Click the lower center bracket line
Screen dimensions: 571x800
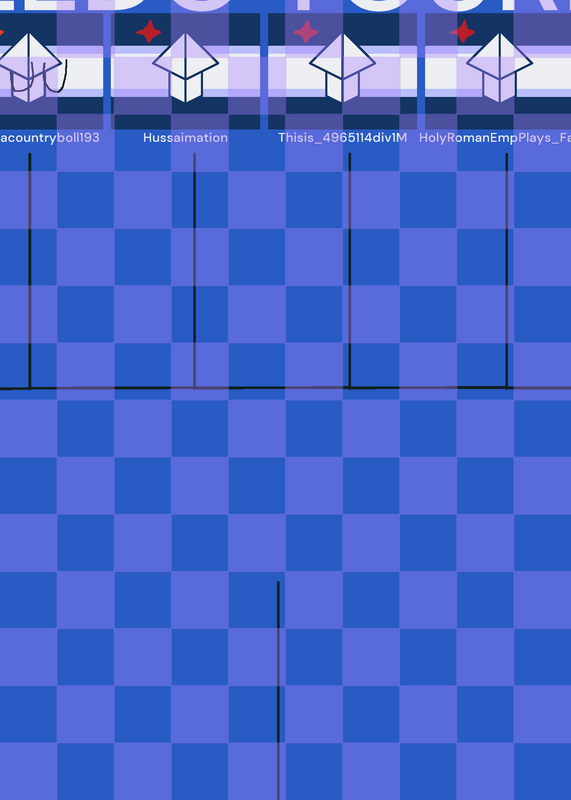[278, 690]
